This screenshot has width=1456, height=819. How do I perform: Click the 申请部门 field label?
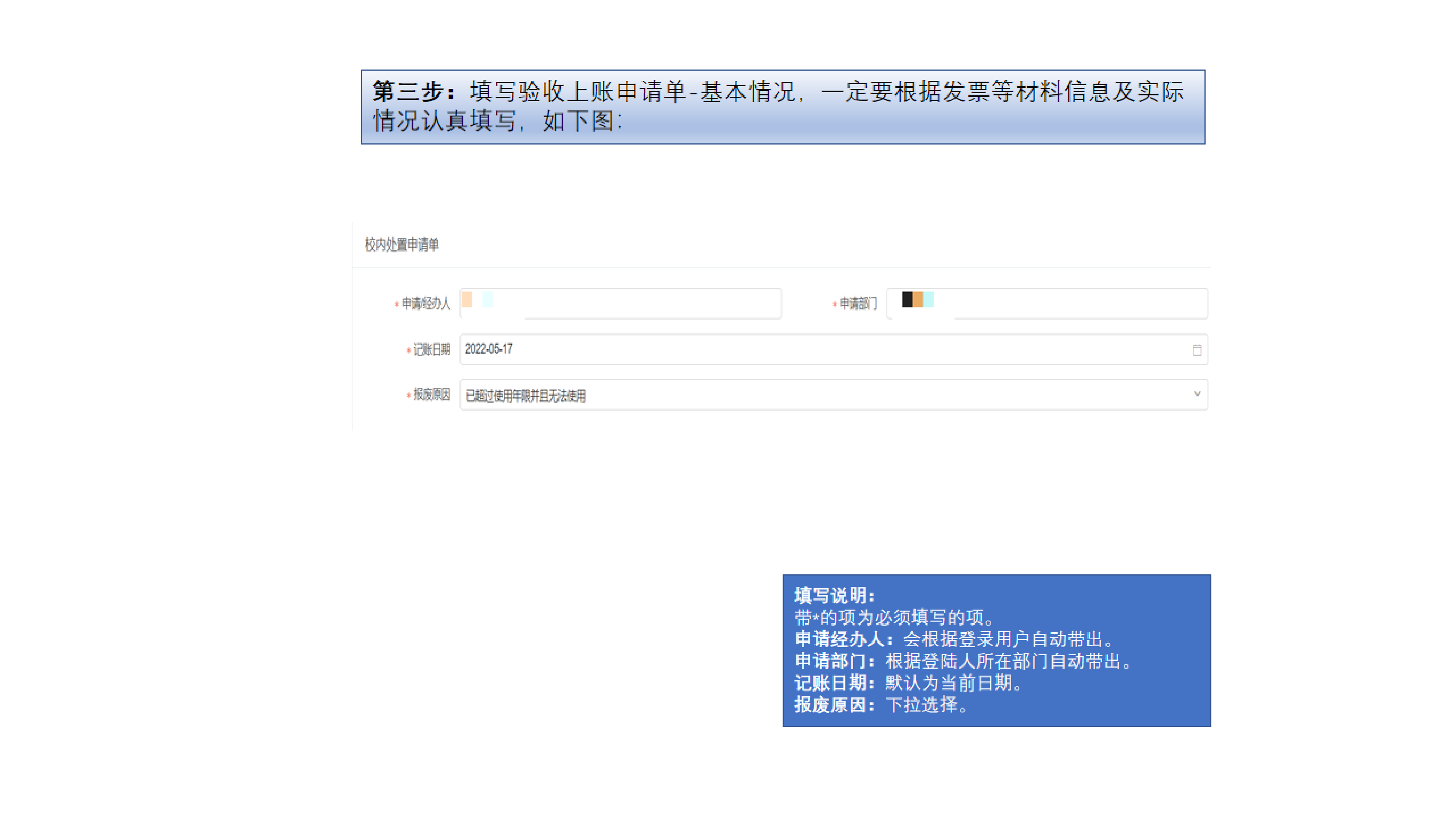click(858, 304)
